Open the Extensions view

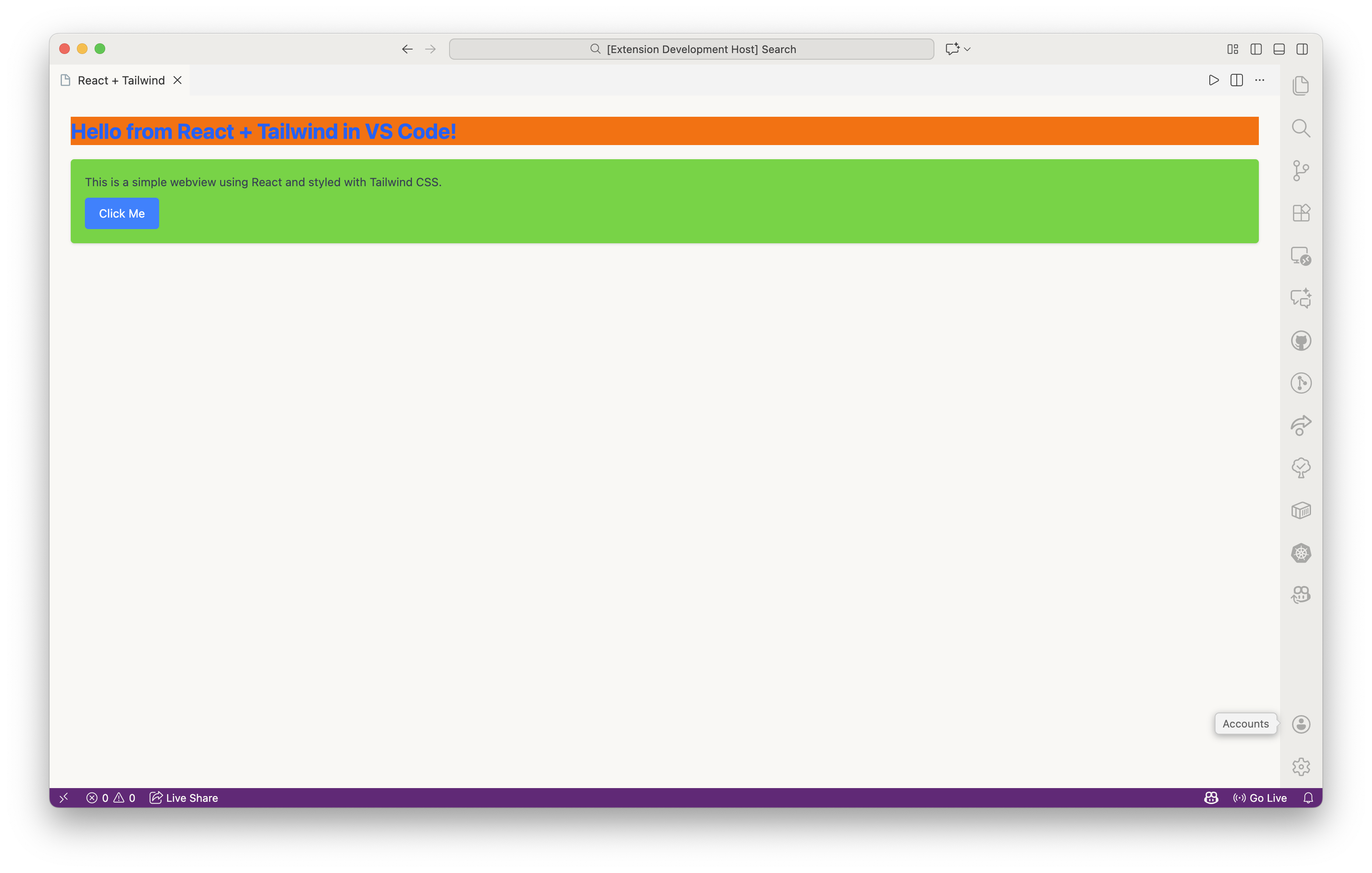1301,213
